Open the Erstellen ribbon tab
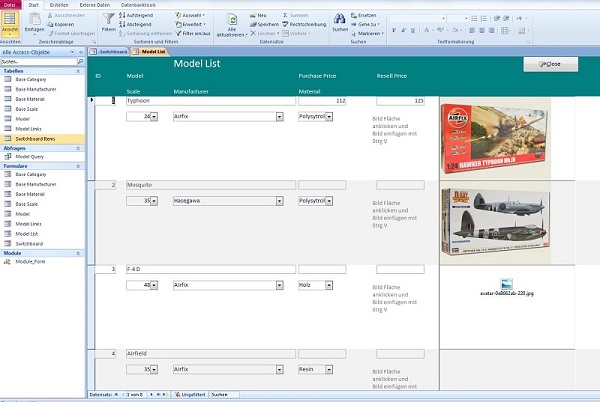Screen dimensions: 600x402 (59, 5)
